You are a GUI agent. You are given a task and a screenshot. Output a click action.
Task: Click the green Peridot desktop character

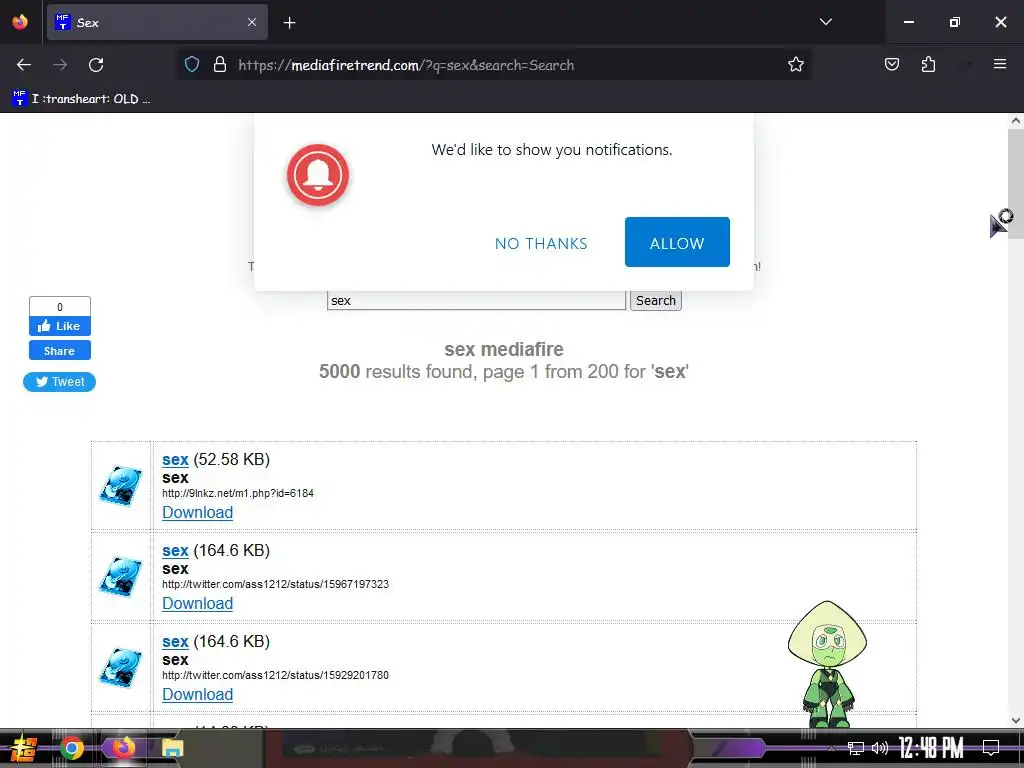[827, 664]
